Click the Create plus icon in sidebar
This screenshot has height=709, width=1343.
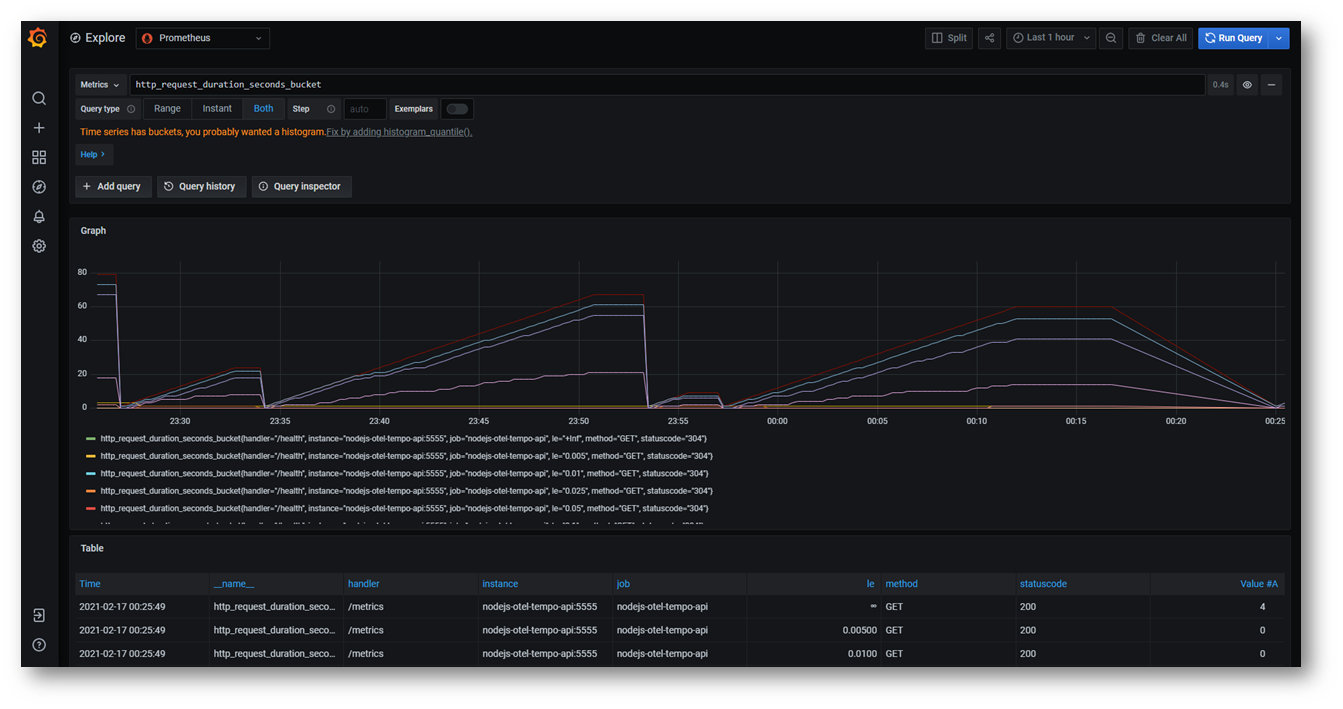point(39,128)
